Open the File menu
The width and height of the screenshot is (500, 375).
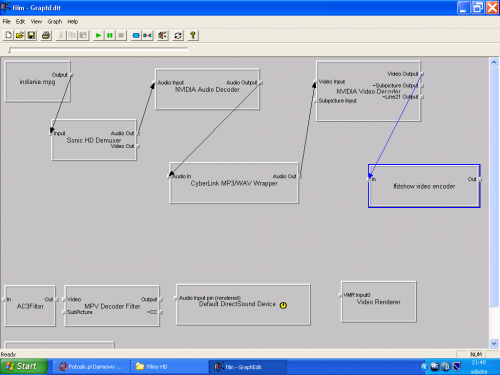[7, 22]
